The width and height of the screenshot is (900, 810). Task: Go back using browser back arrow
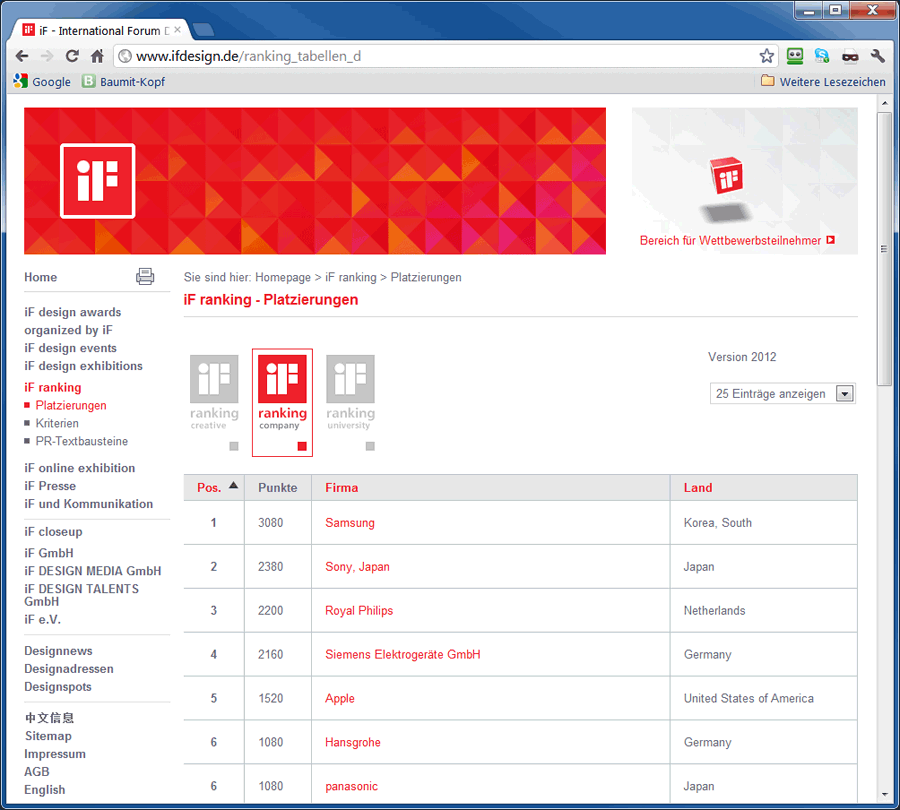[x=22, y=56]
